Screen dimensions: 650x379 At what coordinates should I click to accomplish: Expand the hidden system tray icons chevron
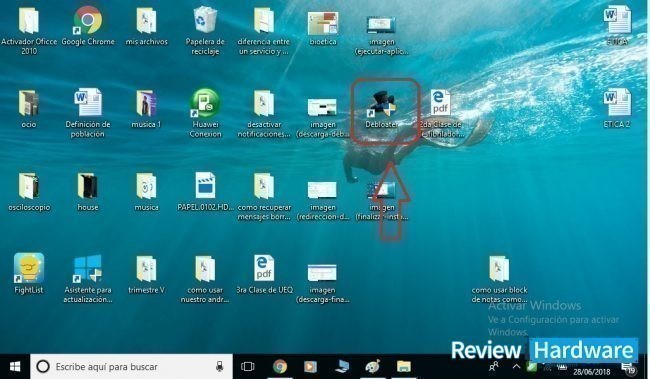pyautogui.click(x=516, y=367)
